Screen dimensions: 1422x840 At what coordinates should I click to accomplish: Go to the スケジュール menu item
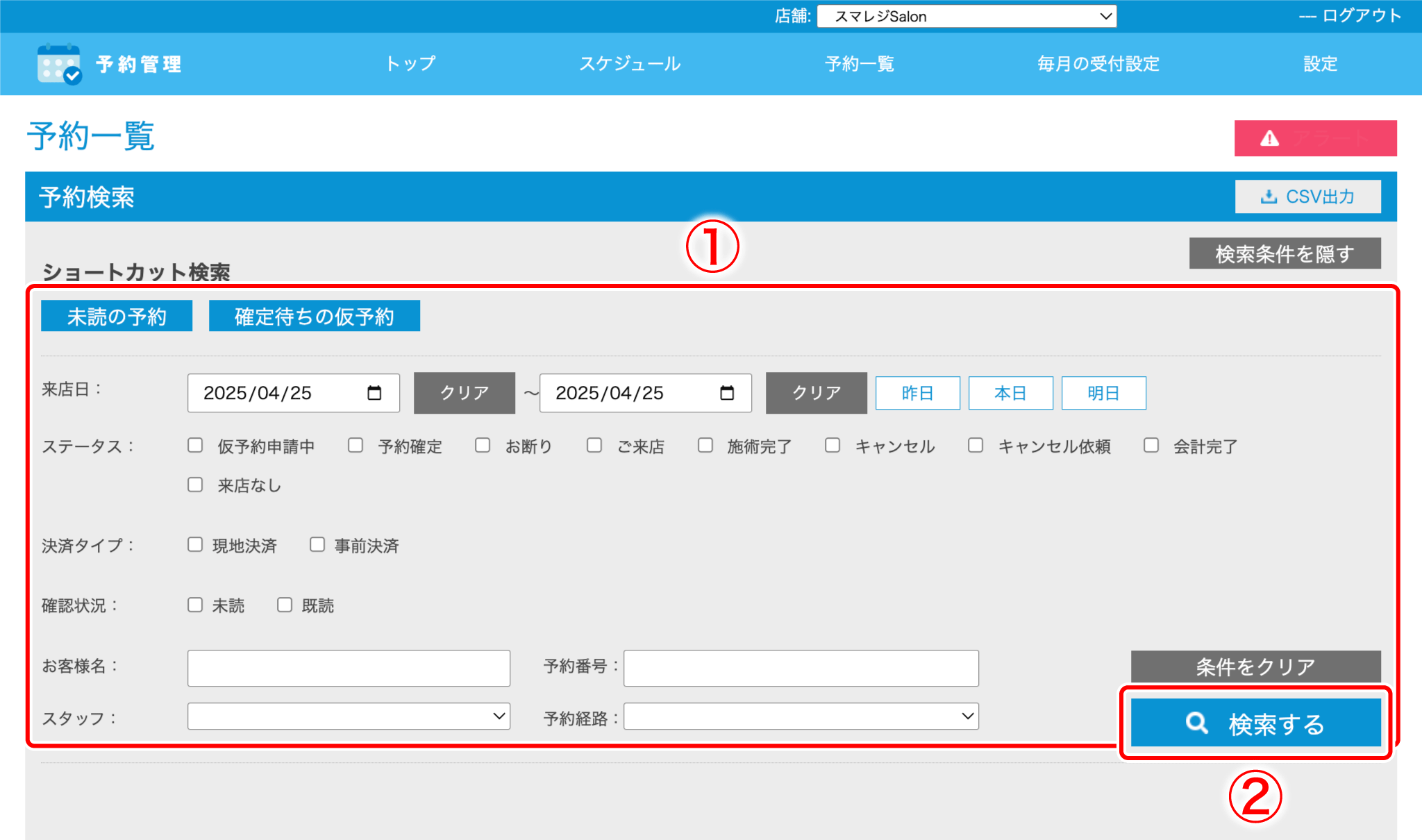(x=630, y=64)
